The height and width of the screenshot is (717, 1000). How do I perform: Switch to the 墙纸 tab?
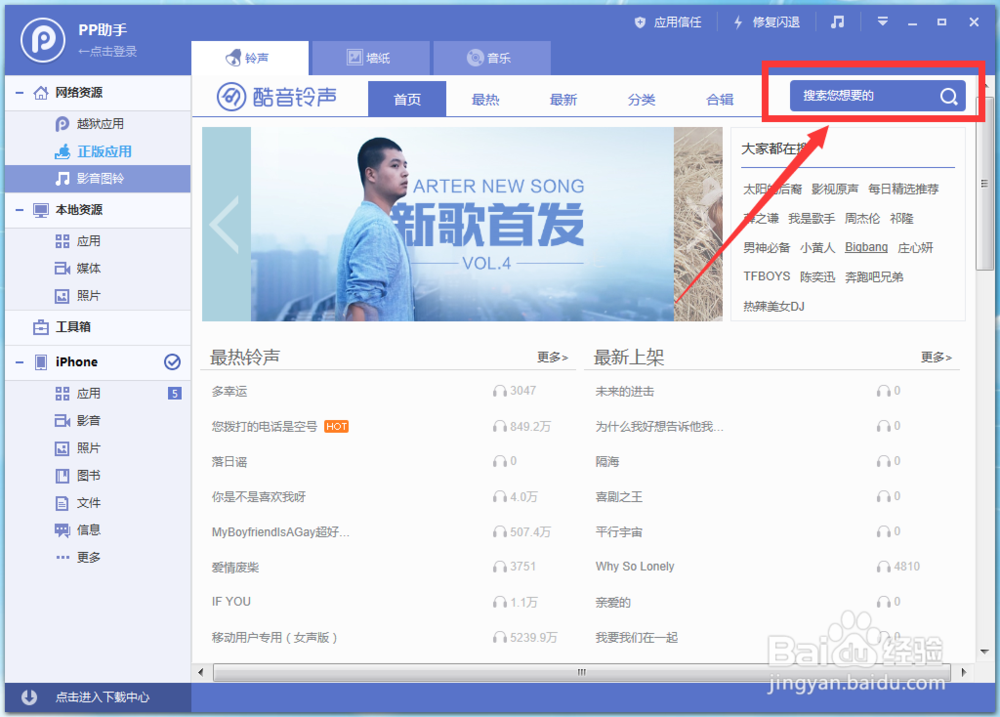pyautogui.click(x=371, y=58)
